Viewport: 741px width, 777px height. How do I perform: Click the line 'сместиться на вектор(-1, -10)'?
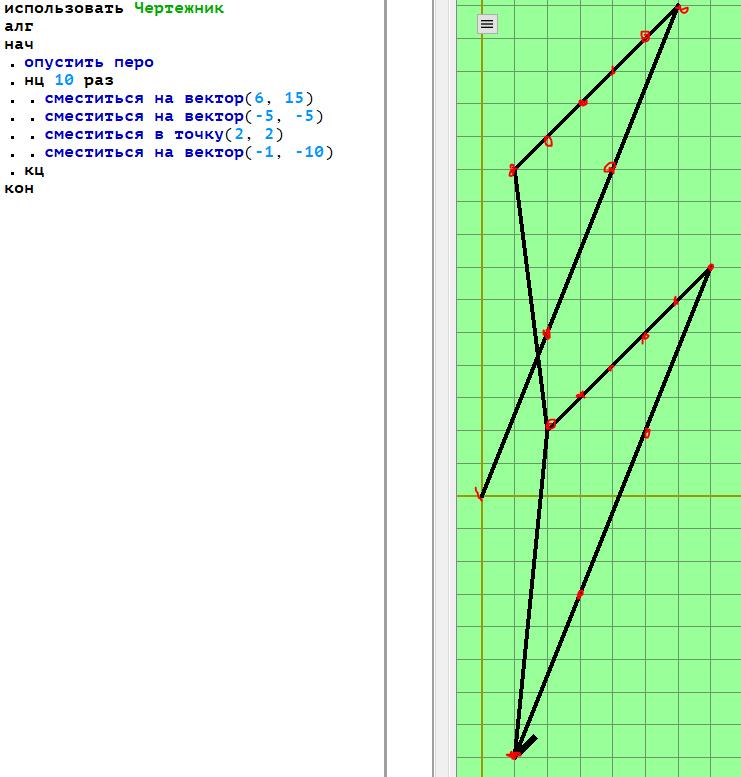[189, 152]
